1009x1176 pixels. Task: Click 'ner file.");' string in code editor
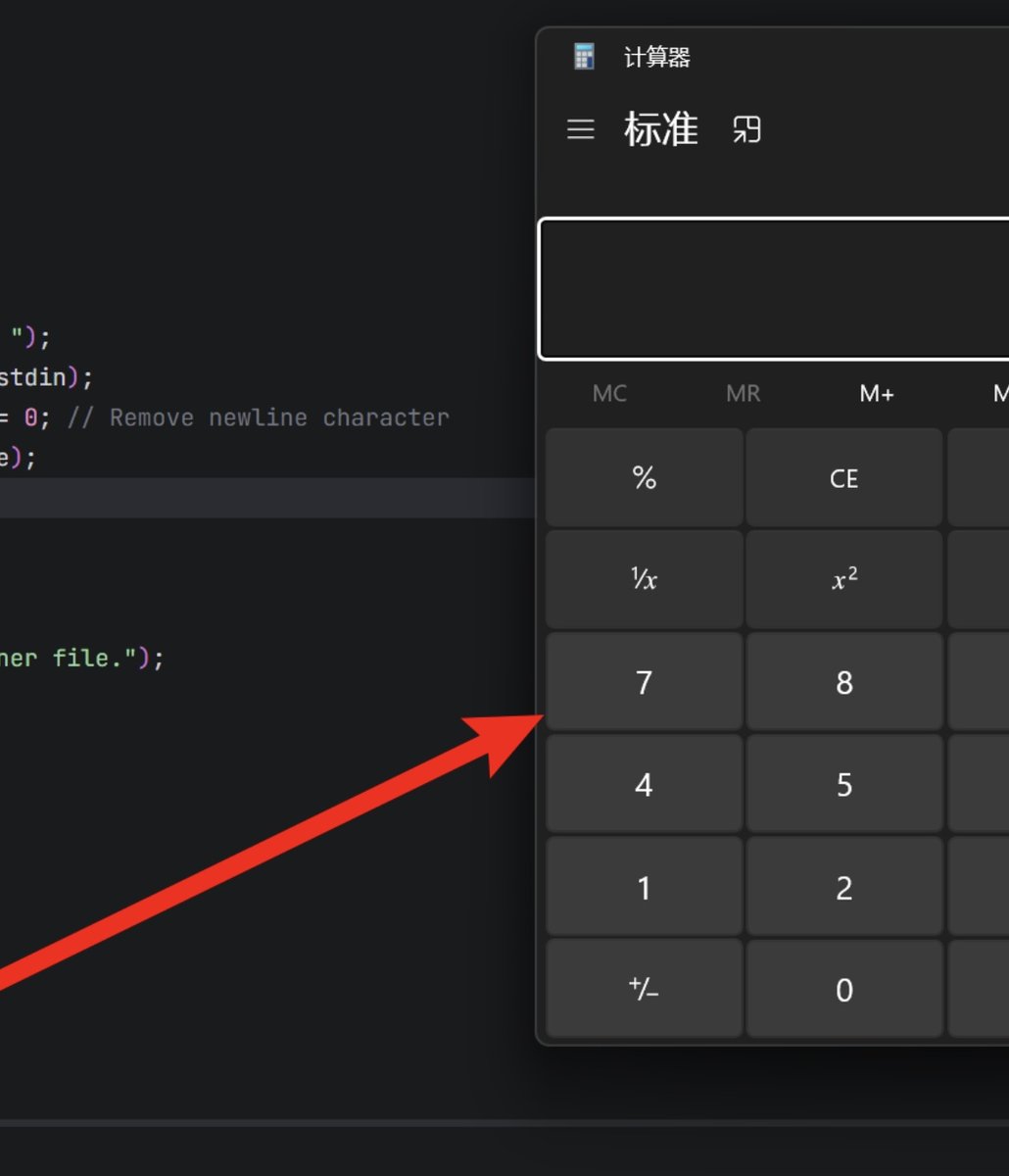tap(81, 658)
